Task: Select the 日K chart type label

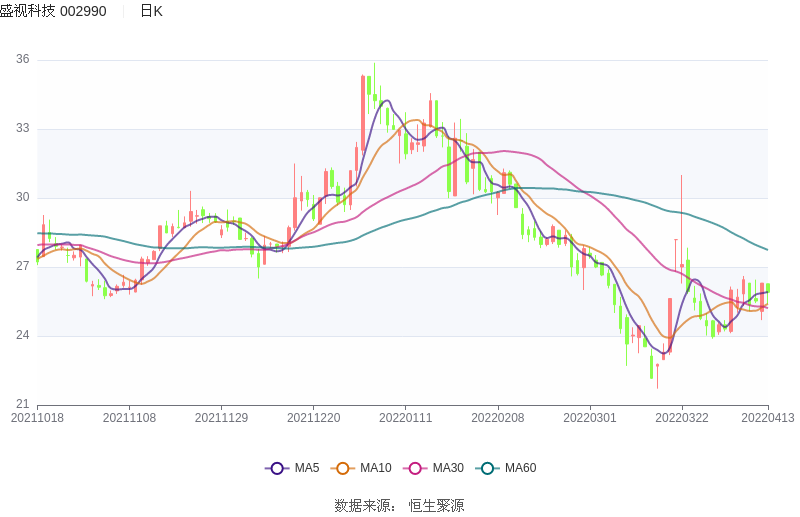Action: click(151, 11)
